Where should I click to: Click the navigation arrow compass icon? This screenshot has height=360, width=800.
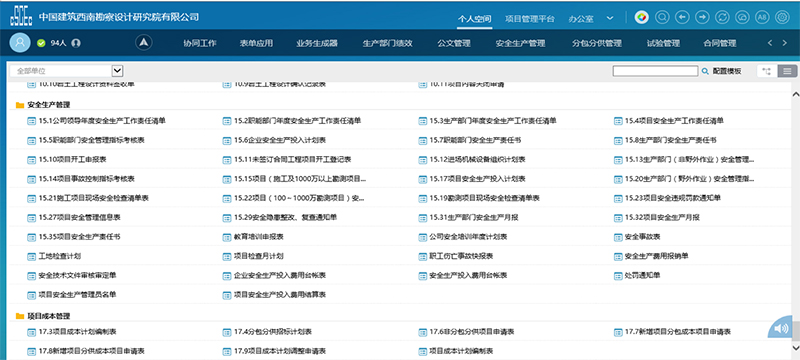click(x=144, y=43)
